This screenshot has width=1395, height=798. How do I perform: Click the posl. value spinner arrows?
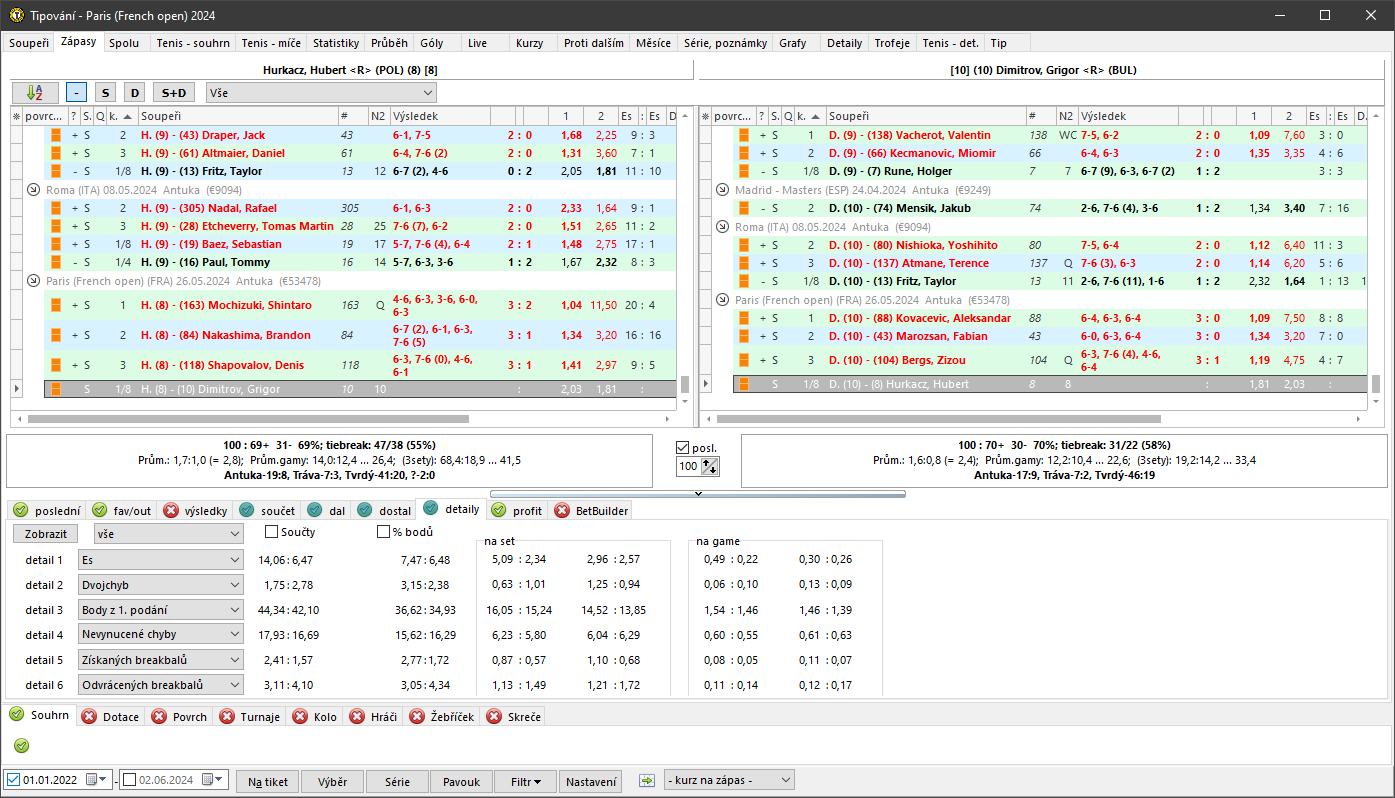pos(710,466)
